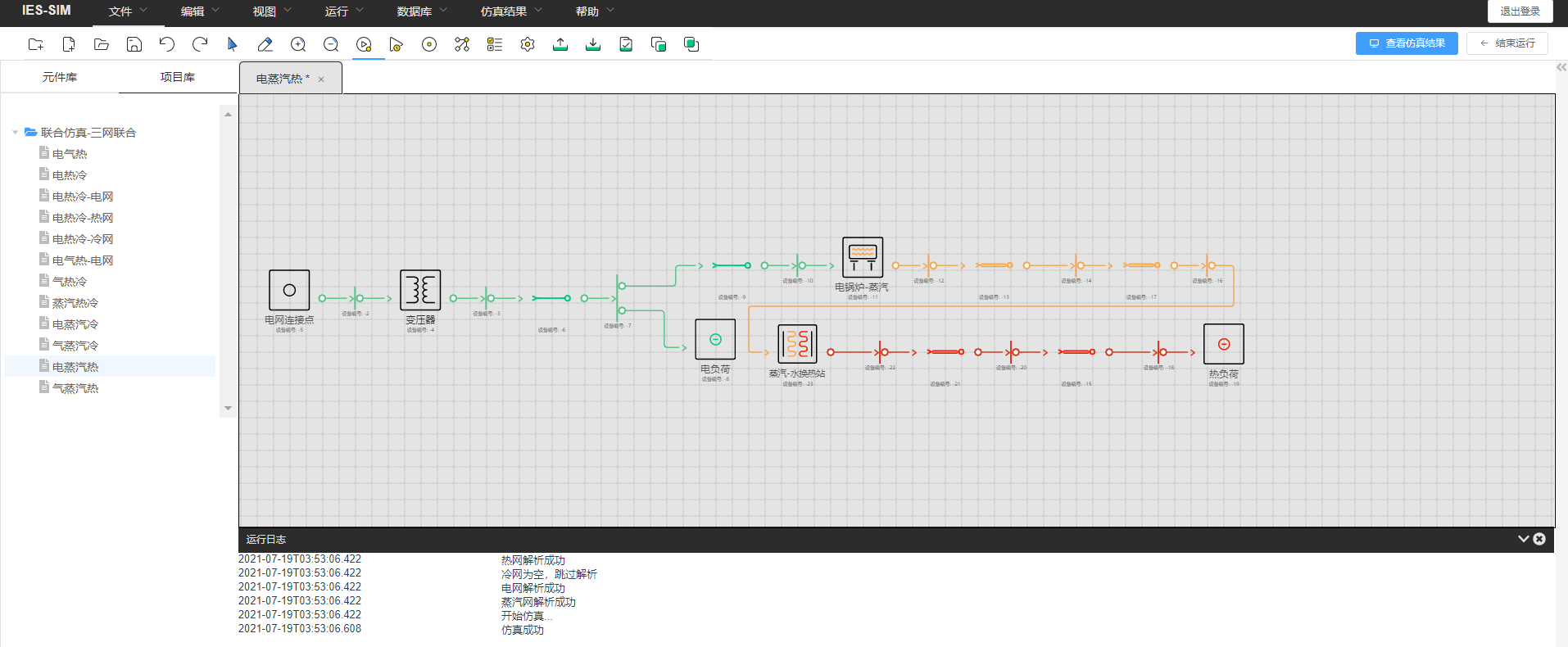Select the 电负荷 load component
Viewport: 1568px width, 647px height.
pyautogui.click(x=715, y=339)
